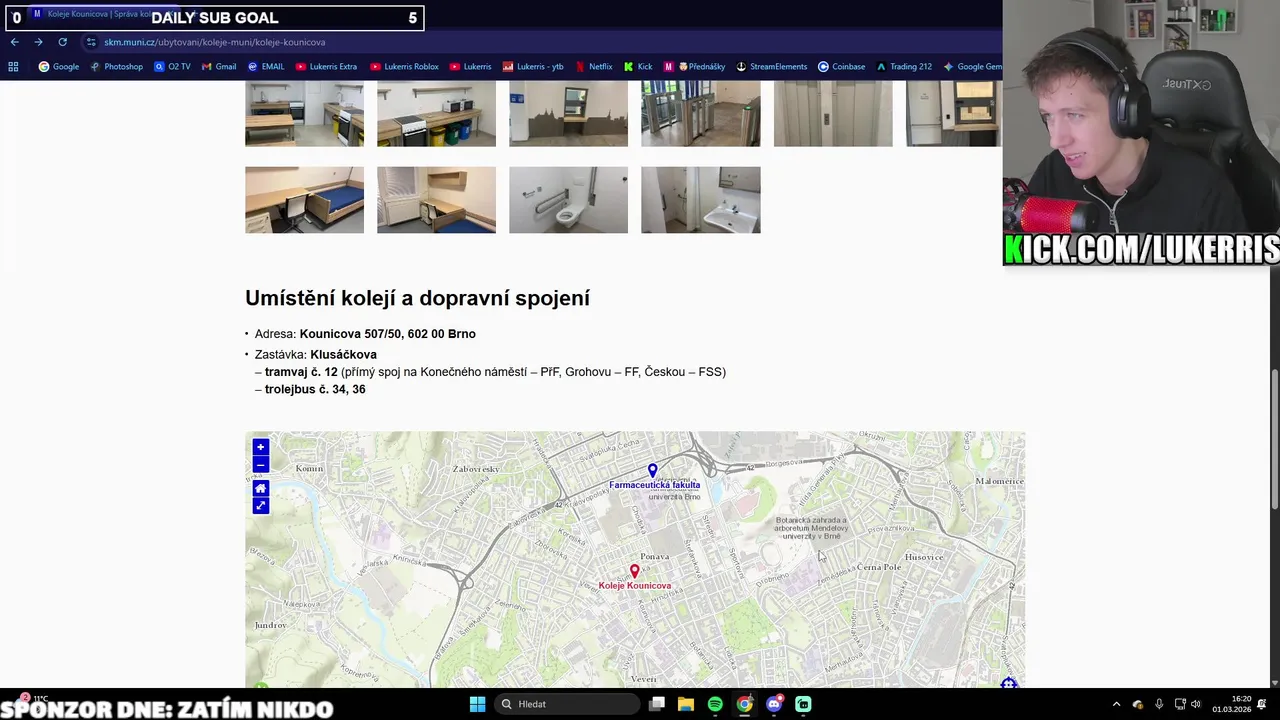Open Trading 212 bookmark
1280x720 pixels.
point(904,67)
